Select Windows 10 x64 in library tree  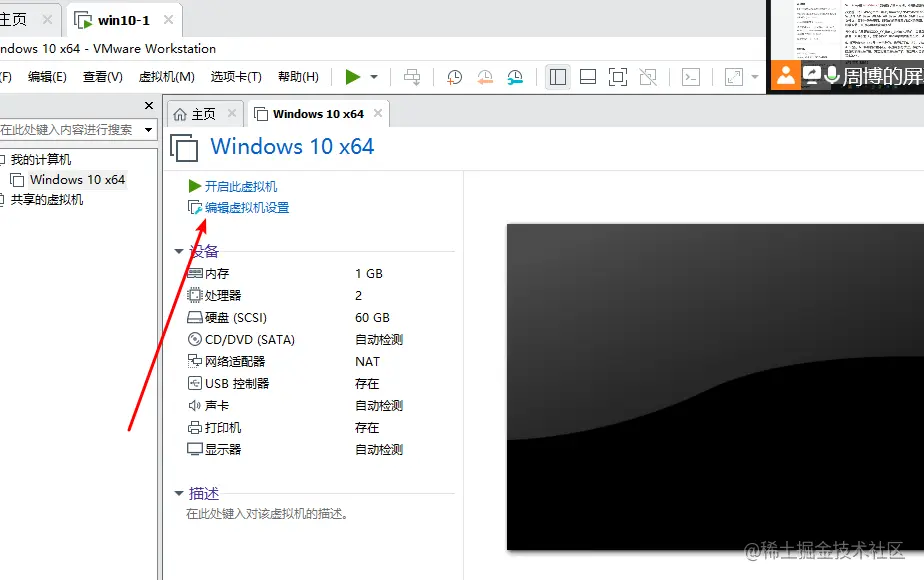point(77,180)
